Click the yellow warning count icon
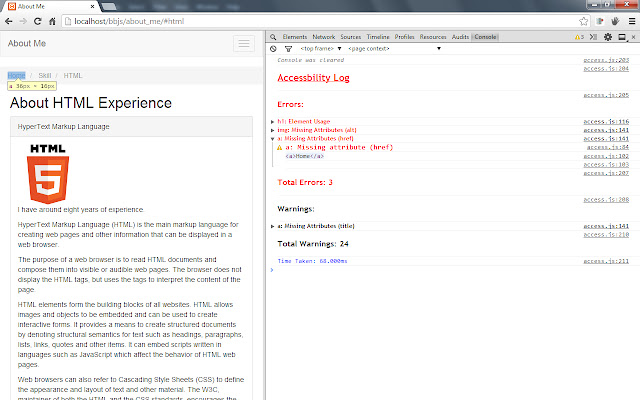Screen dimensions: 640x400 click(x=579, y=37)
